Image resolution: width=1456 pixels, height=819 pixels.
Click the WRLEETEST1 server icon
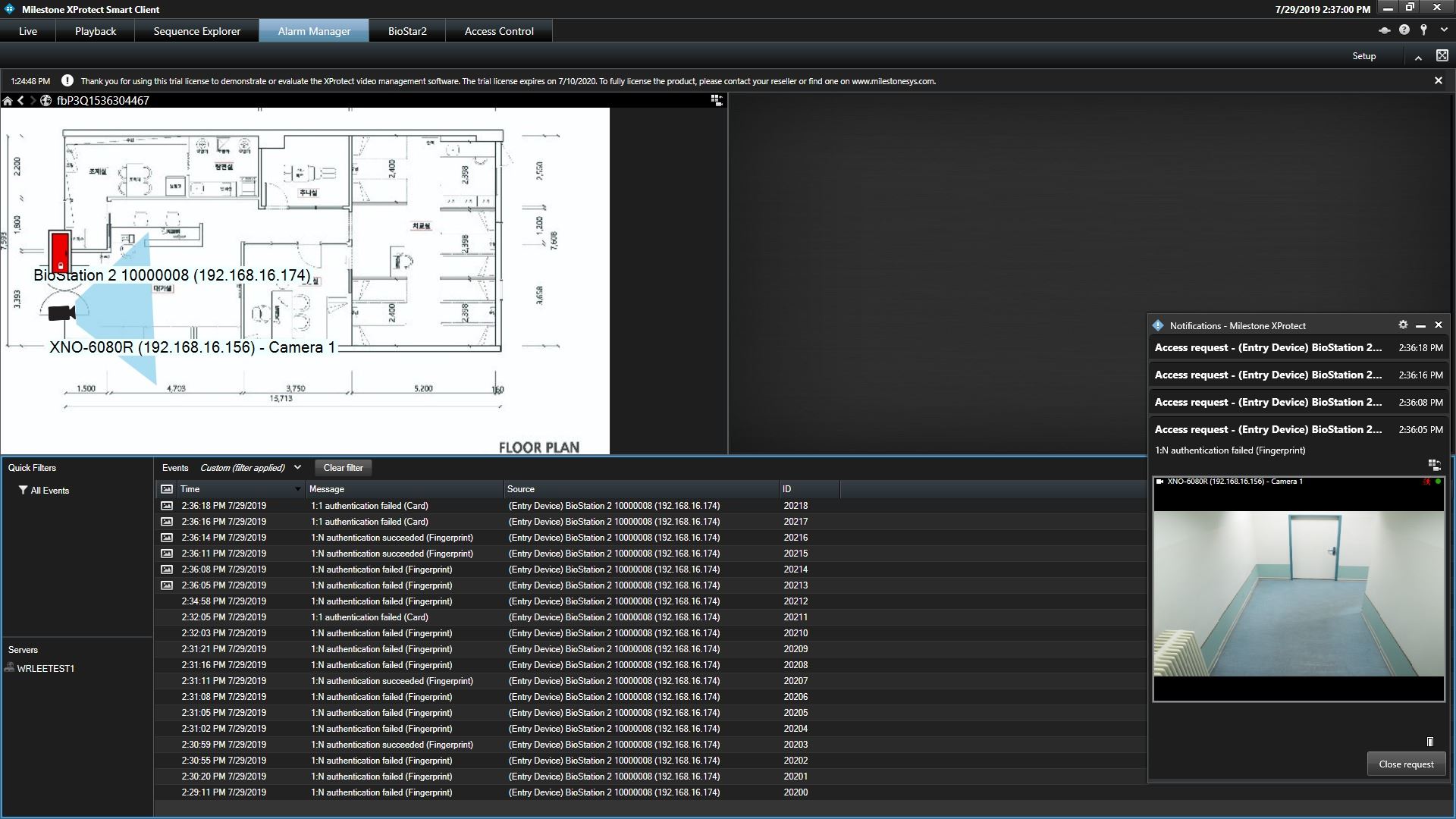(x=9, y=667)
